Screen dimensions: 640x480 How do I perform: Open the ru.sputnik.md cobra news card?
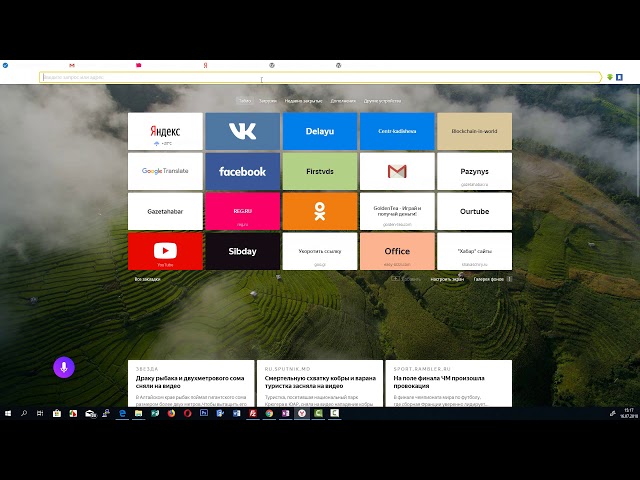[320, 383]
